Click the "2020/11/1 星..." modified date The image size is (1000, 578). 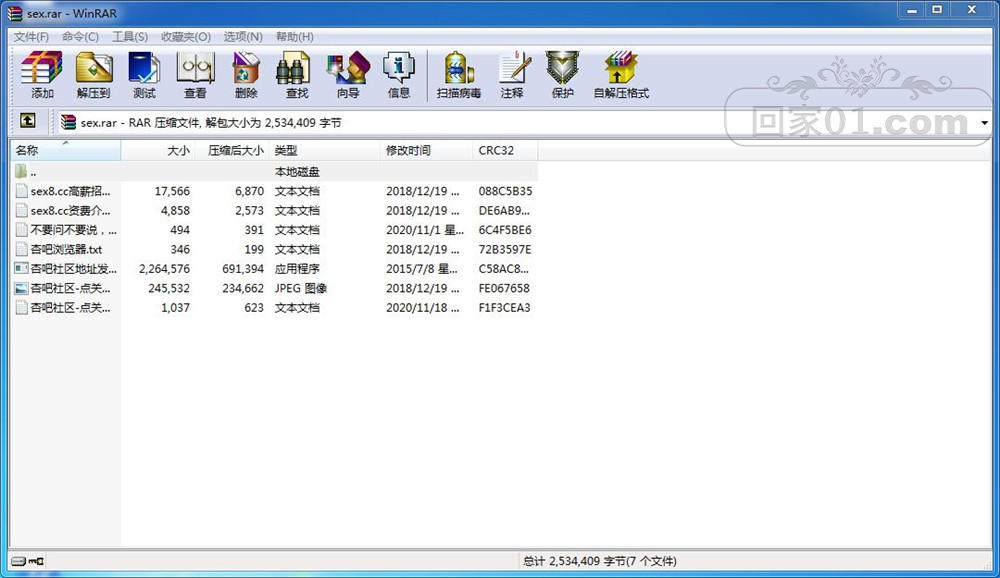pyautogui.click(x=425, y=230)
